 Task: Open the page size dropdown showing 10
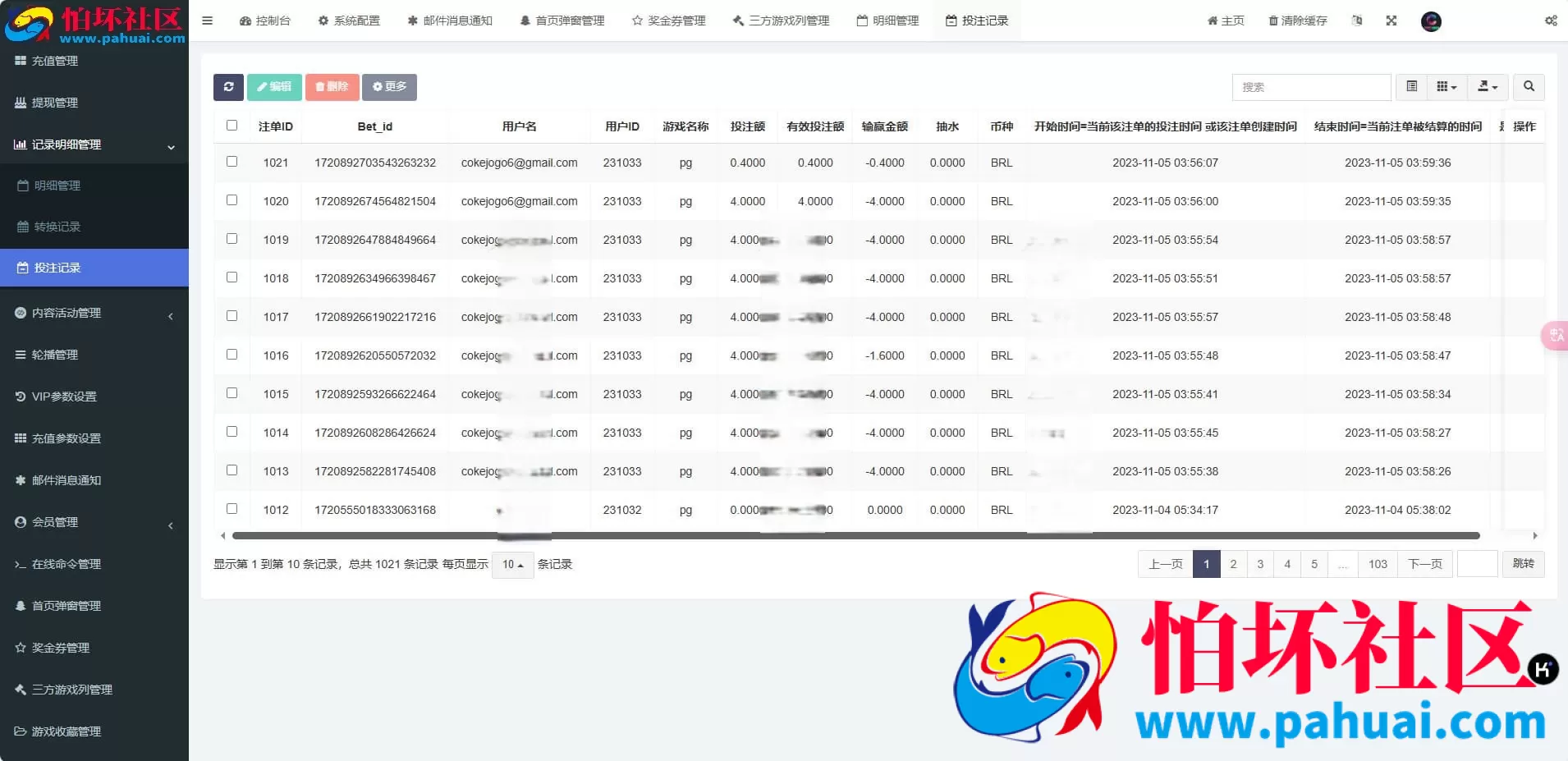[511, 565]
